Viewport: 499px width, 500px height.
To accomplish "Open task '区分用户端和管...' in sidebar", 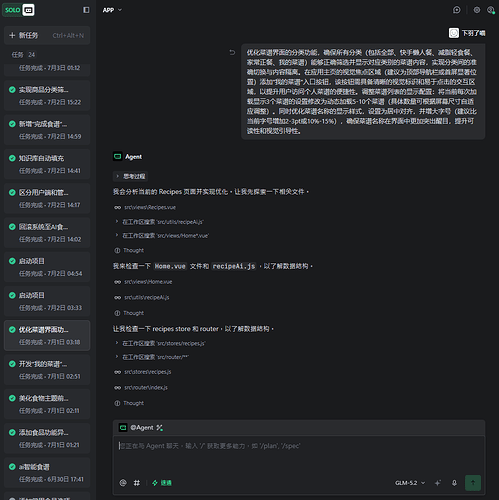I will 47,199.
